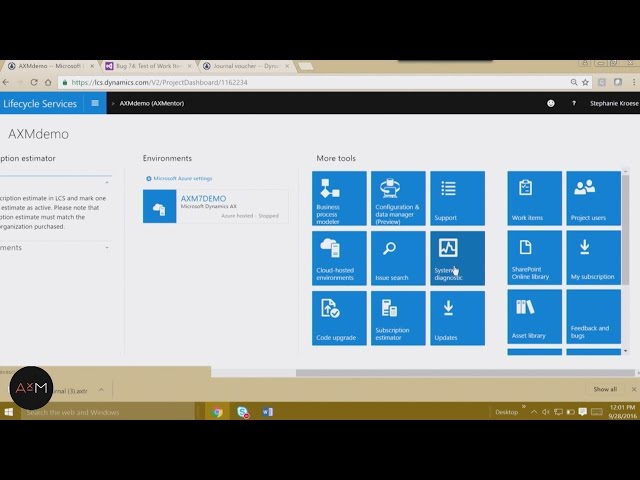
Task: Open Skype from the taskbar
Action: [x=243, y=412]
